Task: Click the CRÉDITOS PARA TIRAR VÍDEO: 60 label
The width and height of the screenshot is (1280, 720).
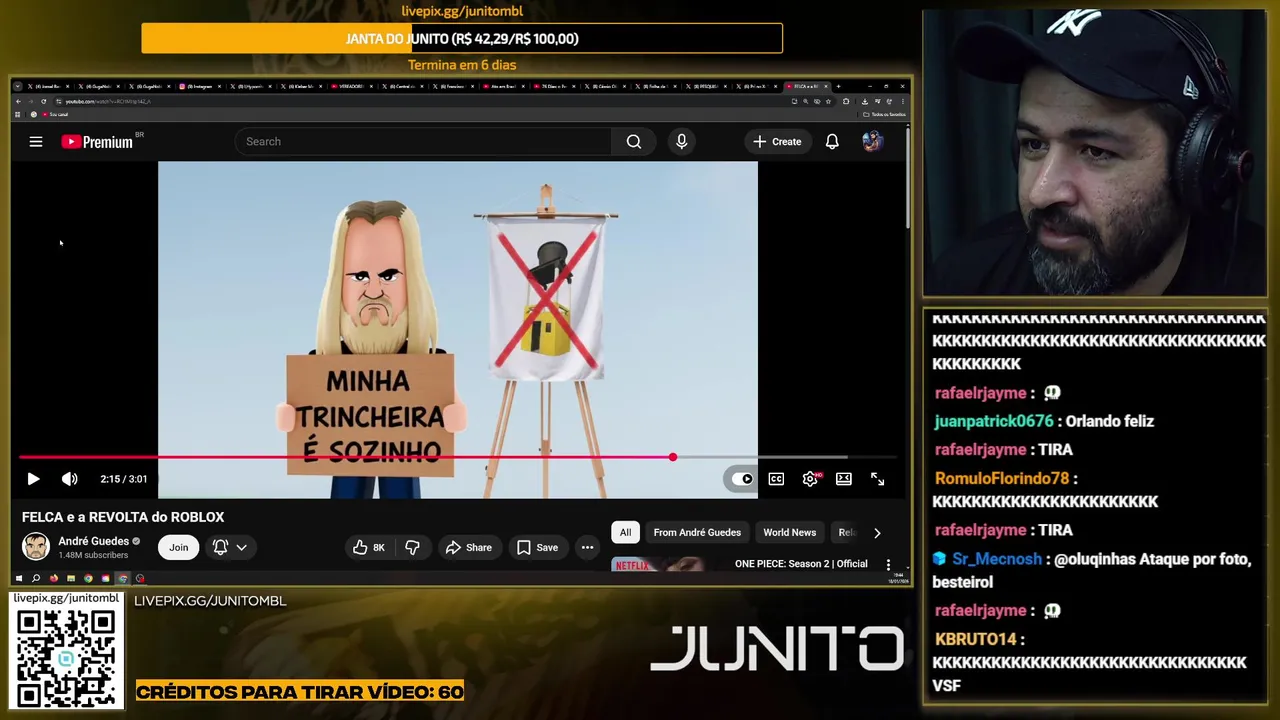Action: 300,692
